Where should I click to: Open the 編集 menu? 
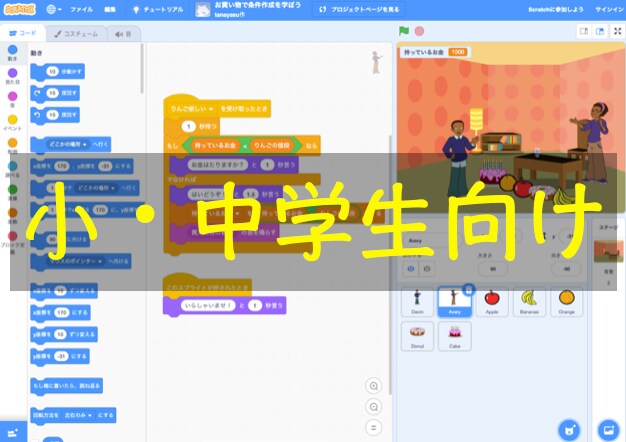tap(110, 9)
